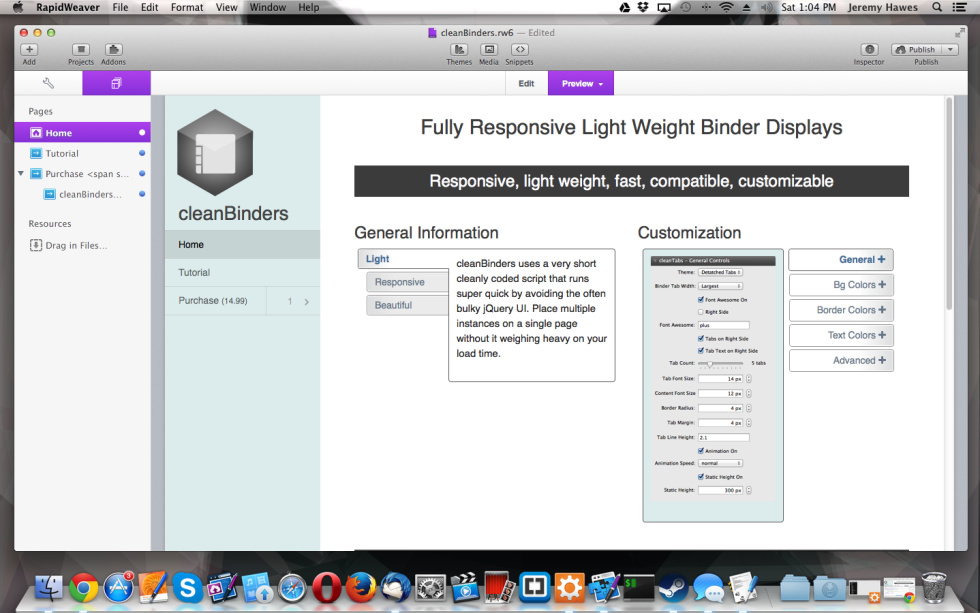Switch to Edit mode
This screenshot has height=613, width=980.
526,83
